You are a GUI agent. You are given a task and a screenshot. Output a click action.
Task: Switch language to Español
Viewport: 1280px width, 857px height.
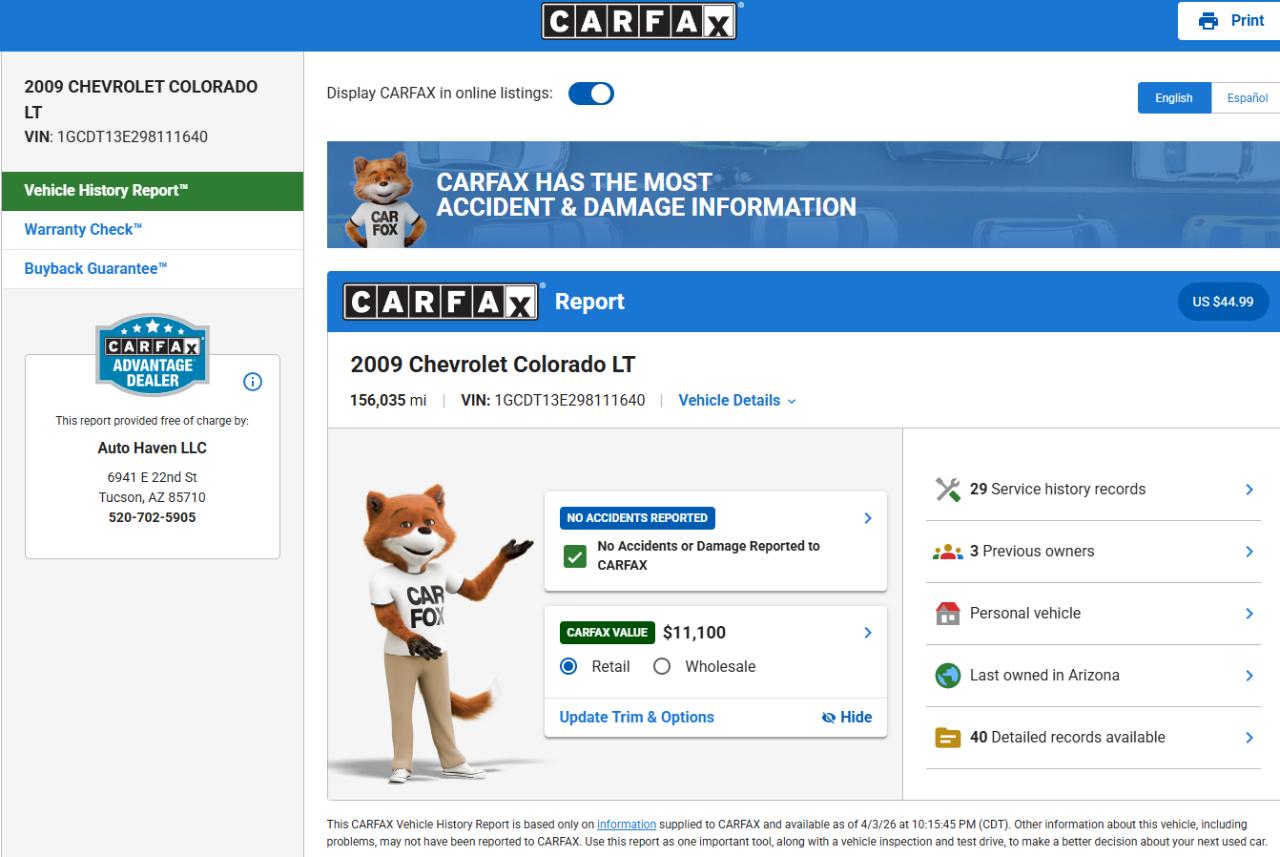[x=1246, y=98]
